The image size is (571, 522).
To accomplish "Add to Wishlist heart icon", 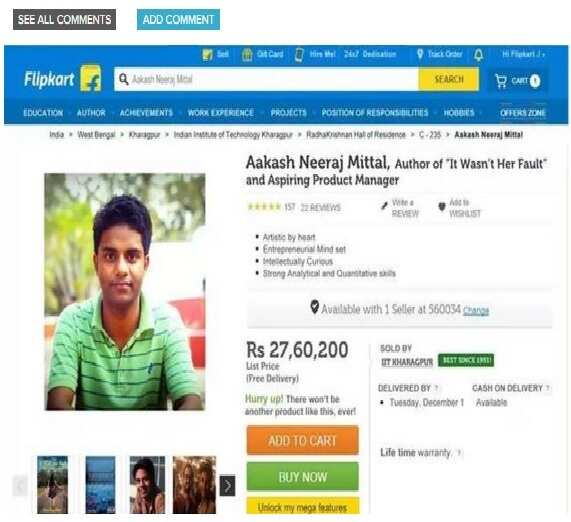I will pos(441,207).
